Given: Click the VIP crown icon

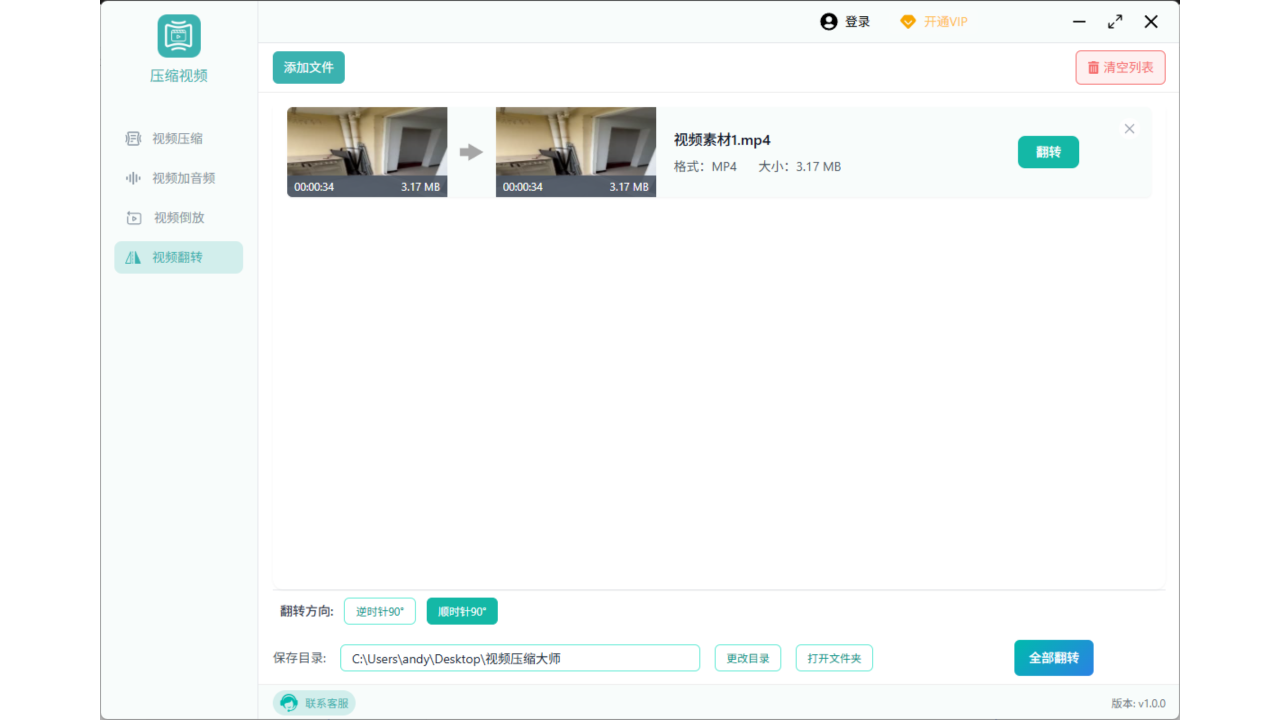Looking at the screenshot, I should 908,21.
